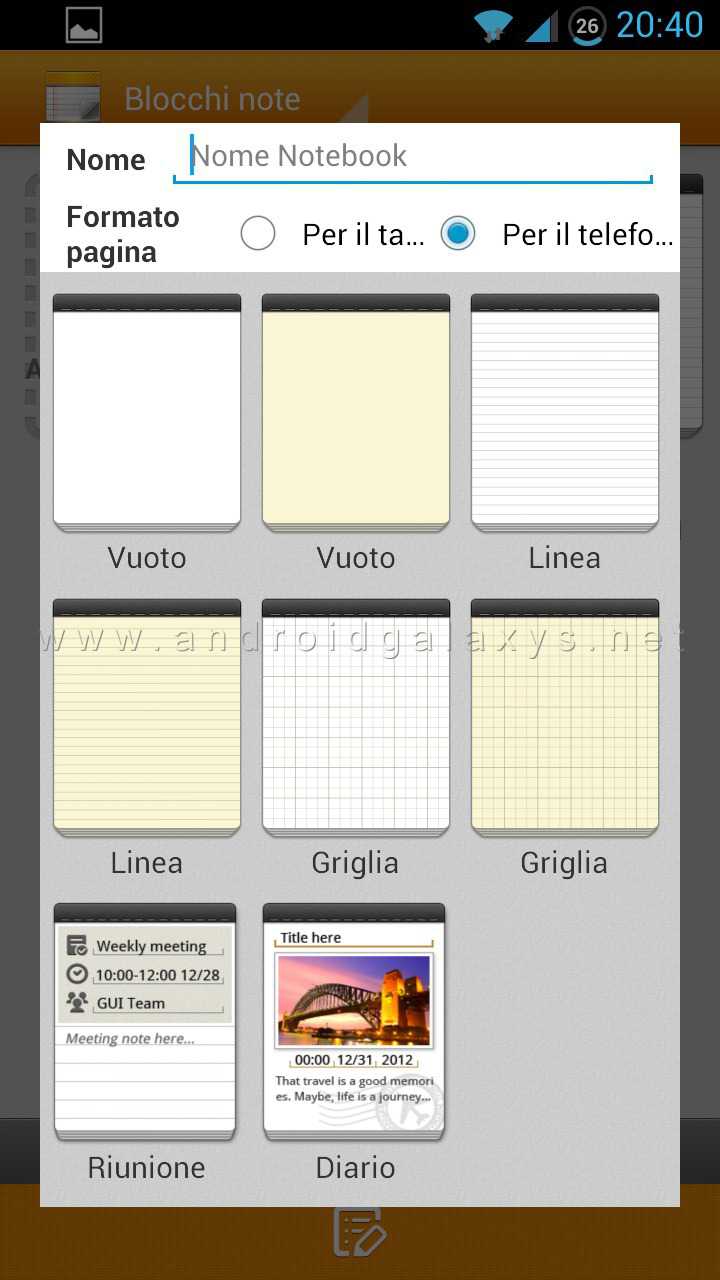720x1280 pixels.
Task: Tap the new note pencil icon
Action: 358,1231
